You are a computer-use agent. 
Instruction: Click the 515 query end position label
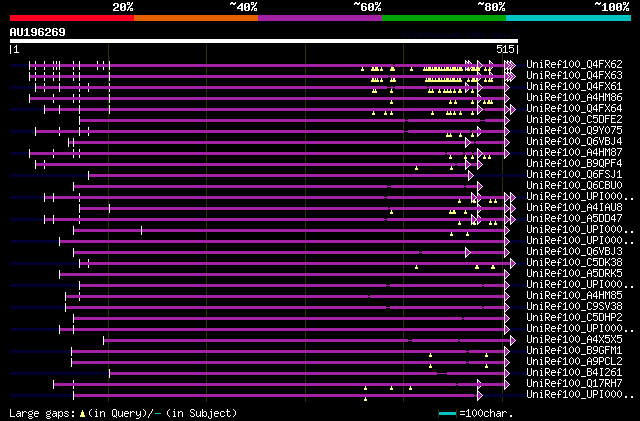505,49
